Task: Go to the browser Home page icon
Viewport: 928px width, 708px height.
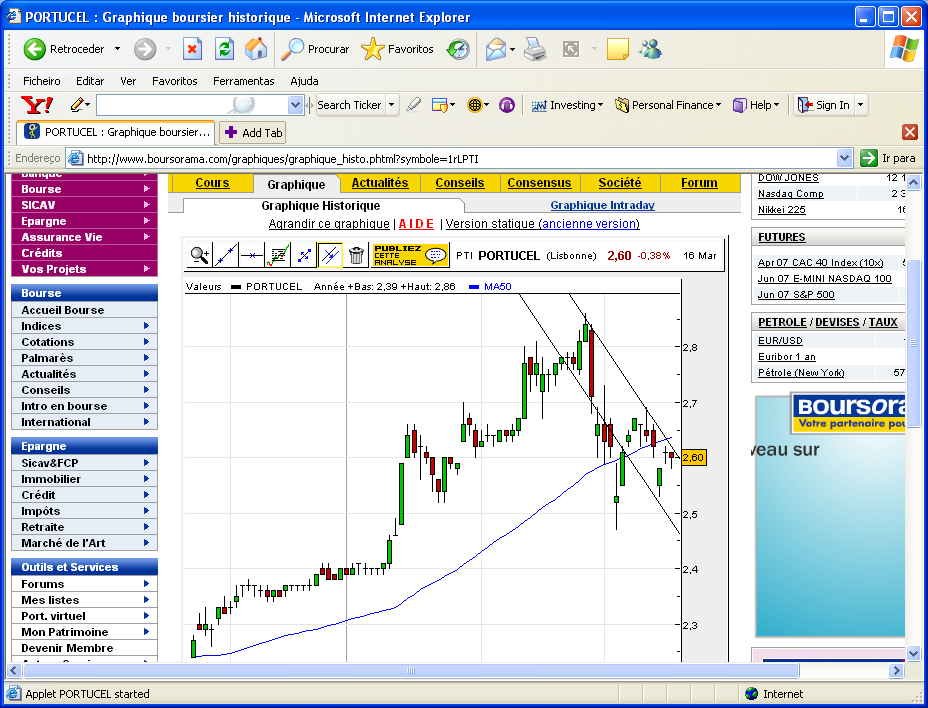Action: click(256, 49)
